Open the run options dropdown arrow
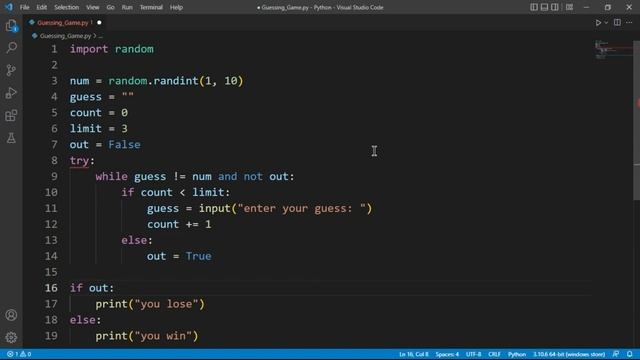Image resolution: width=640 pixels, height=360 pixels. point(606,23)
